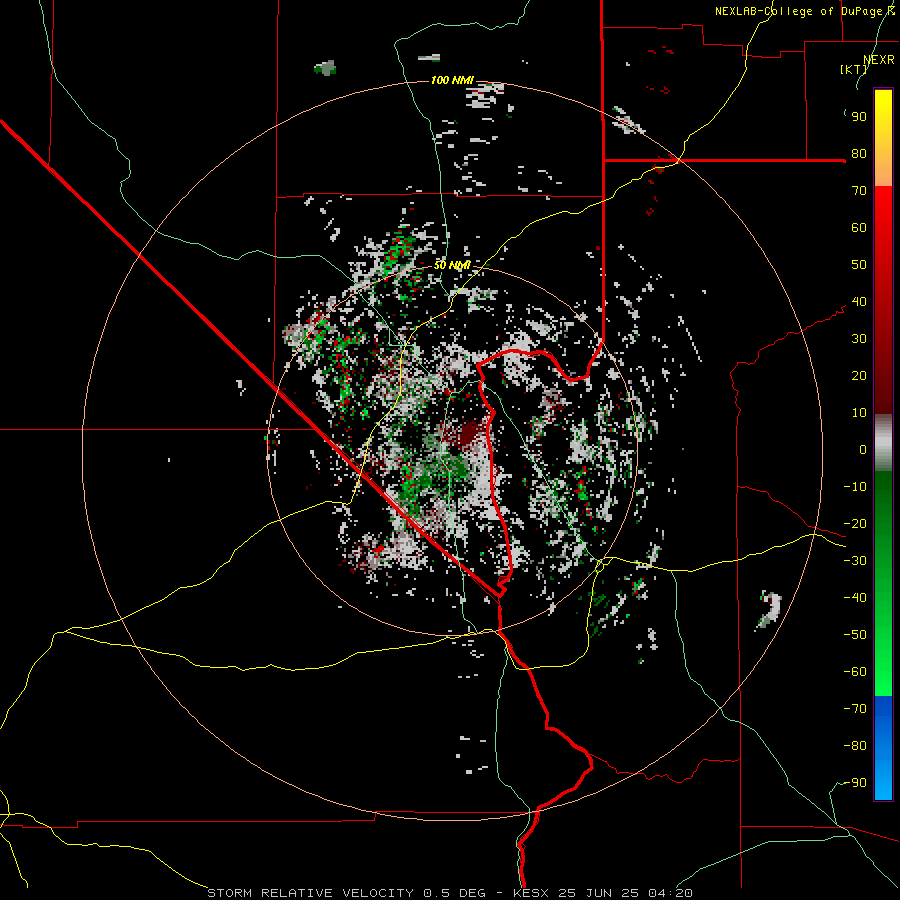Click the positive 50 knot scale value
Viewport: 900px width, 900px height.
click(x=859, y=265)
